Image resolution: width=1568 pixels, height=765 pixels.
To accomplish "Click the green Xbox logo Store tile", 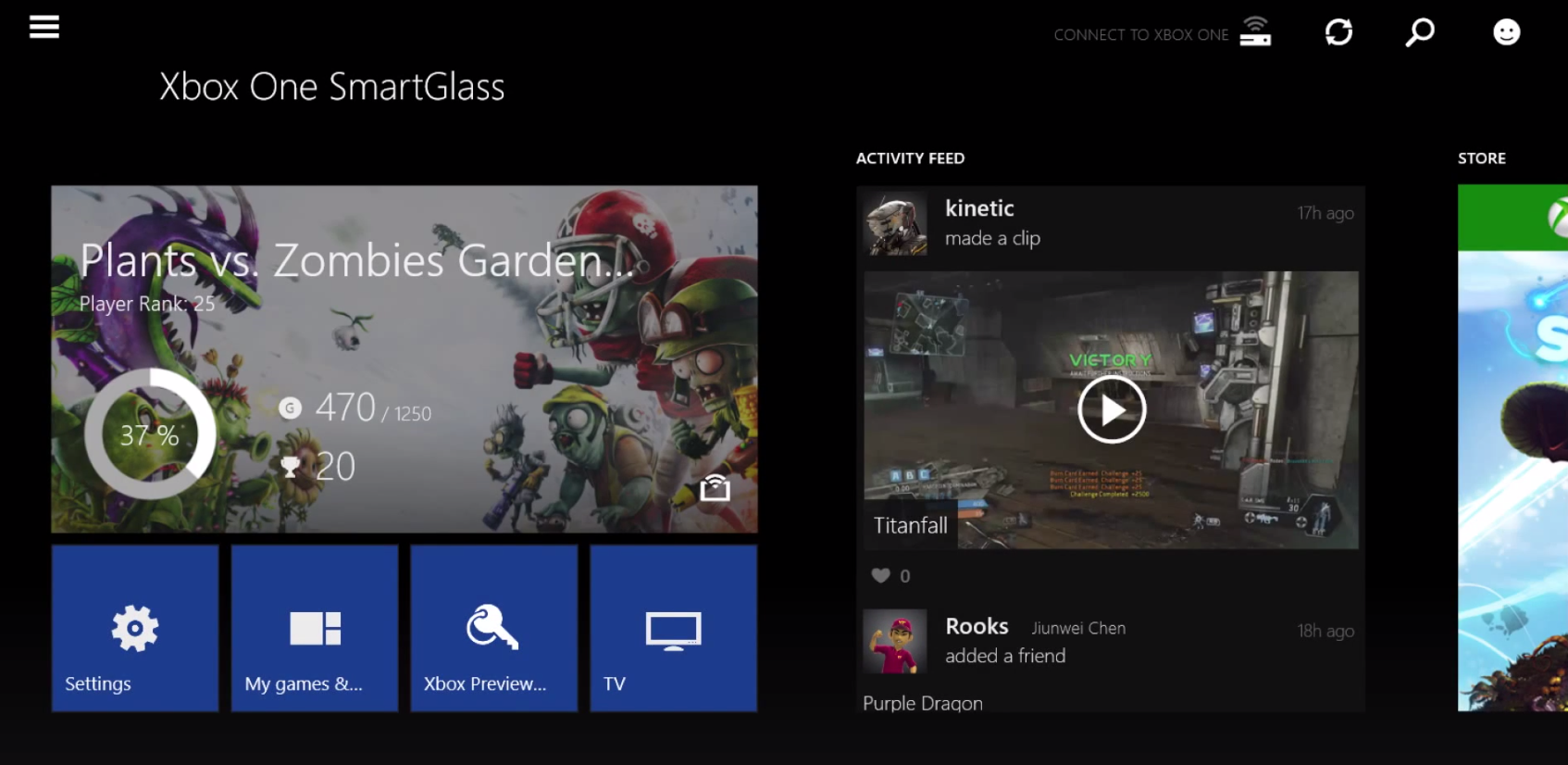I will (1512, 218).
